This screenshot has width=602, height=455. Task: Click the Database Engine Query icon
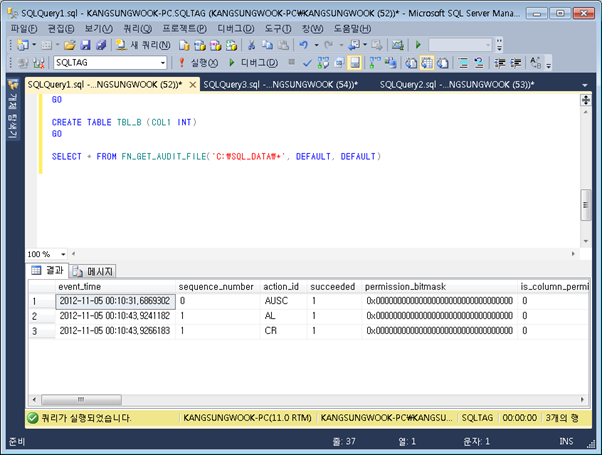click(x=184, y=45)
